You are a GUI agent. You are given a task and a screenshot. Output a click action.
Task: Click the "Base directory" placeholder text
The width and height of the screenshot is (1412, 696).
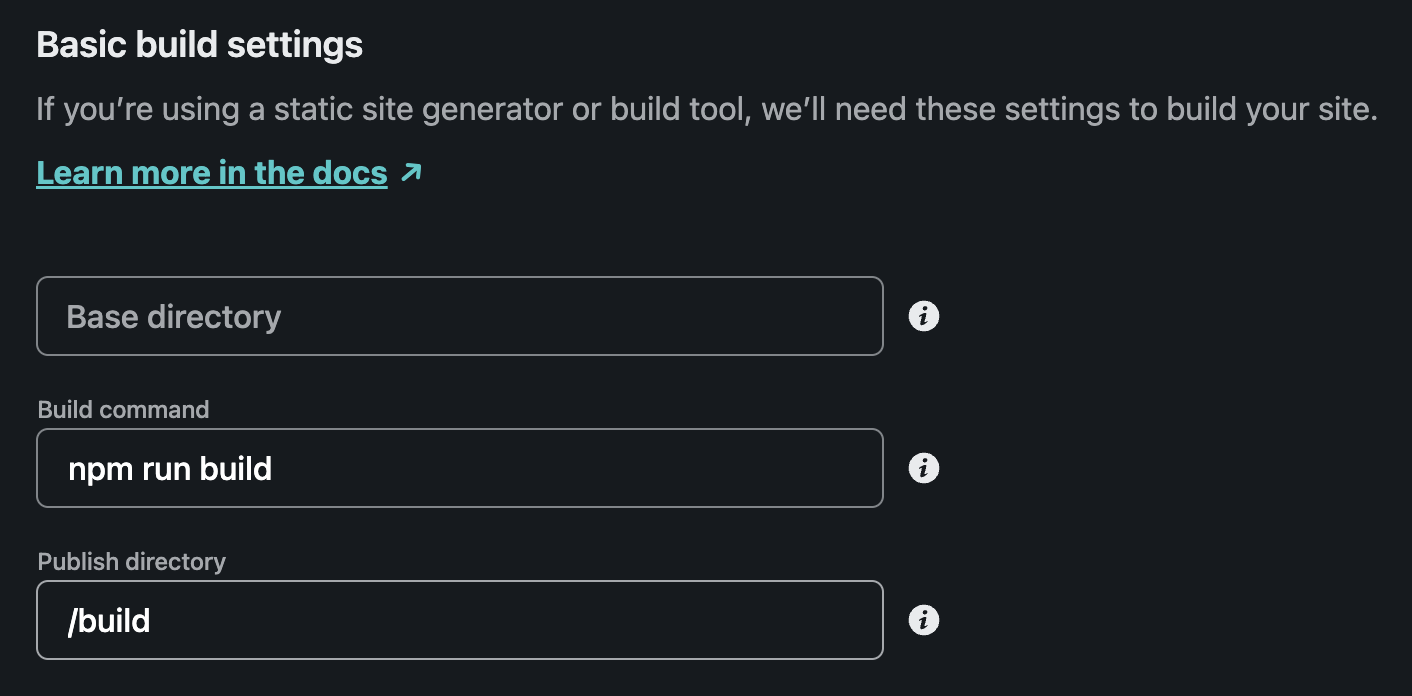point(173,317)
